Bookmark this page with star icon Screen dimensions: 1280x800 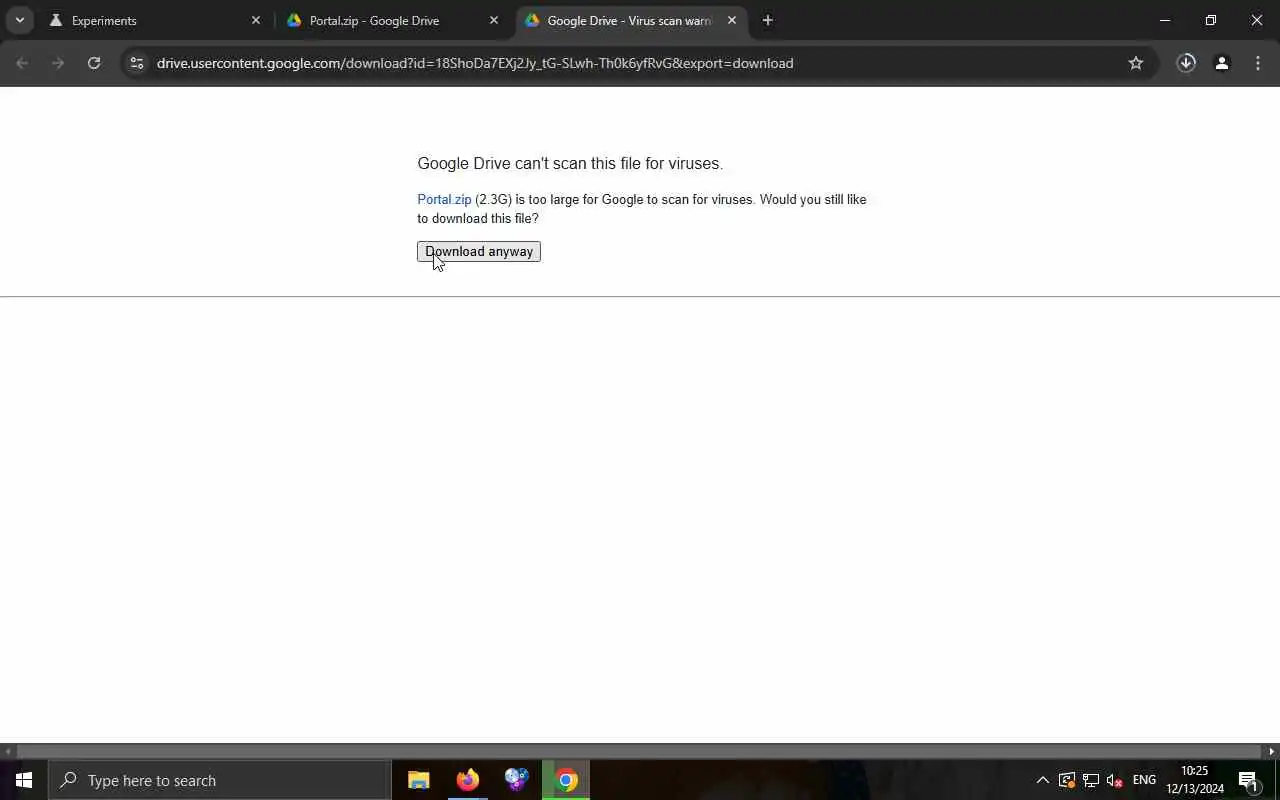pyautogui.click(x=1135, y=63)
